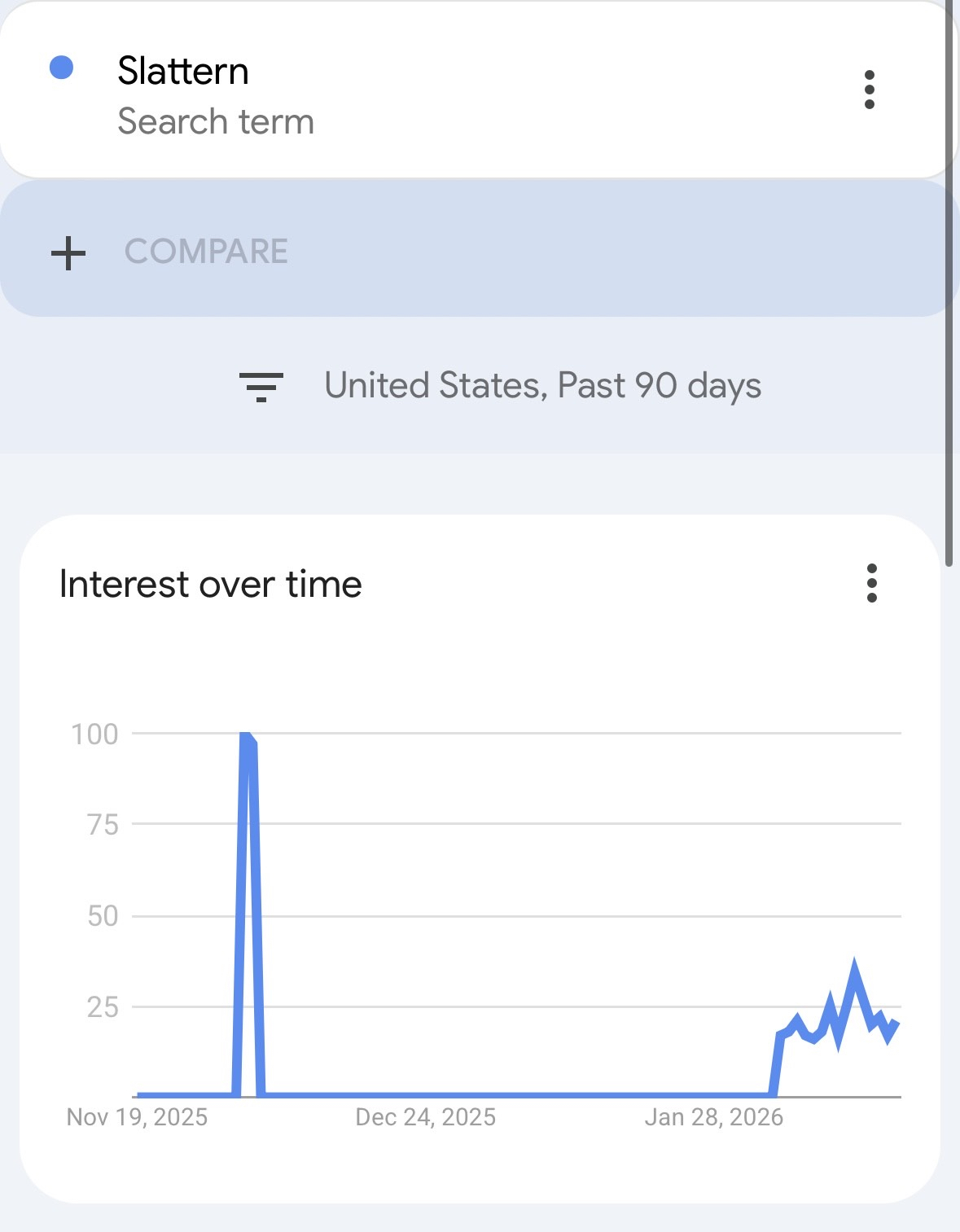This screenshot has height=1232, width=960.
Task: Click the page scrollbar on the right edge
Action: coord(949,285)
